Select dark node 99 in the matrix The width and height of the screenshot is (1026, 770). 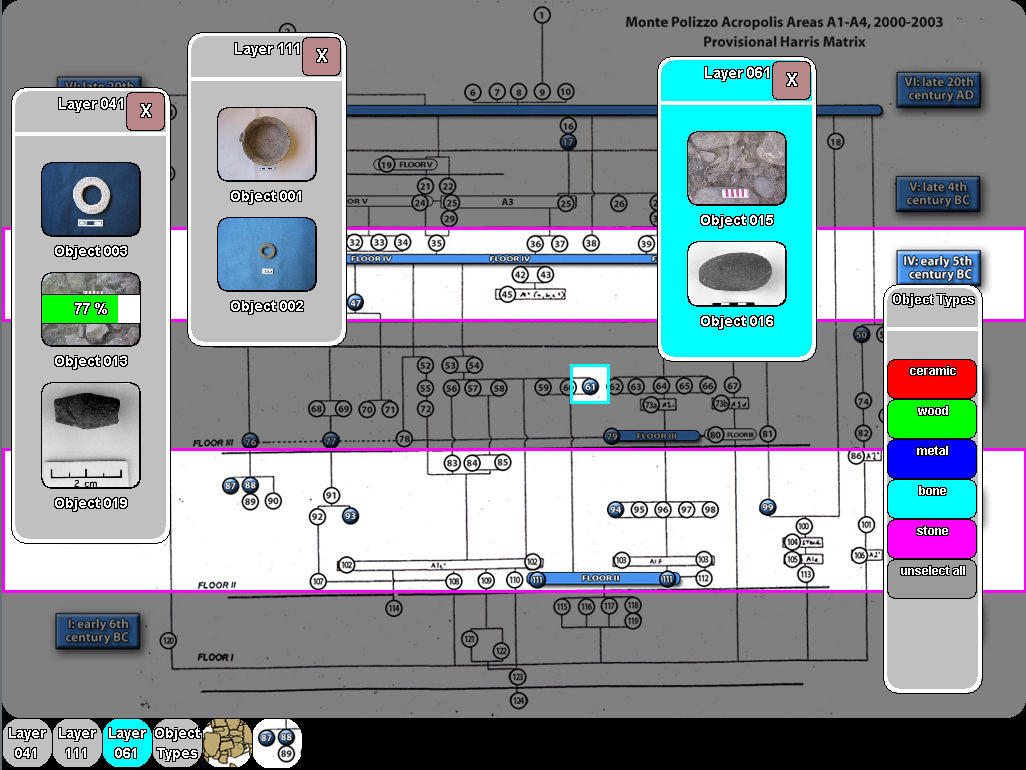pyautogui.click(x=768, y=508)
